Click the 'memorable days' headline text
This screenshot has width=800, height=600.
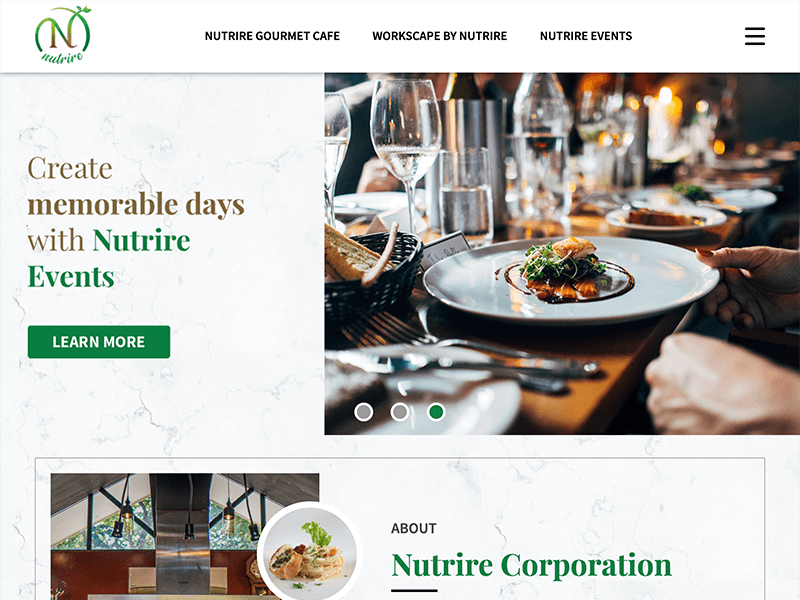[136, 204]
